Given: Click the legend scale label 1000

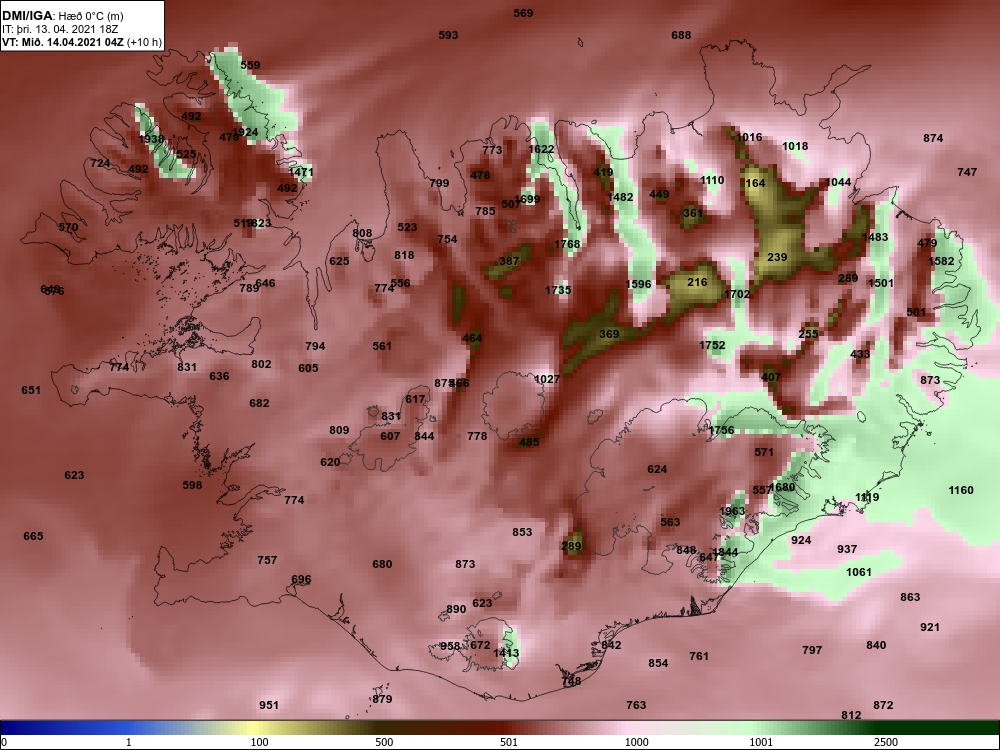Looking at the screenshot, I should pyautogui.click(x=636, y=742).
